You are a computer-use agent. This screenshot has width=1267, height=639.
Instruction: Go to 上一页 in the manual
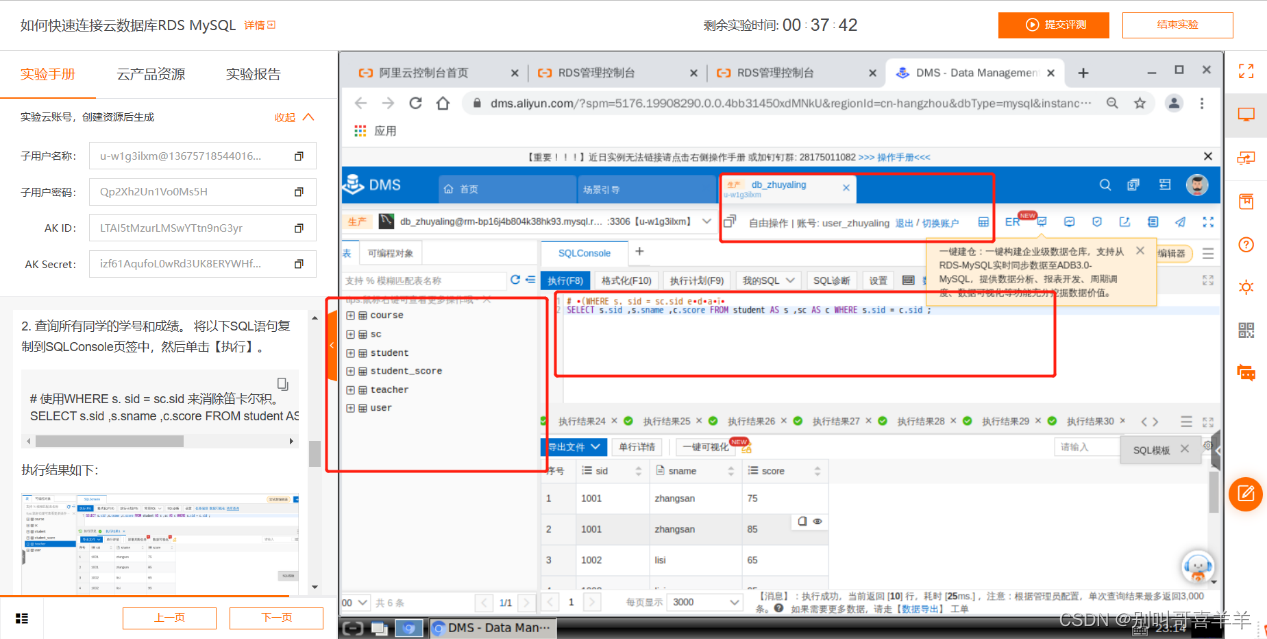(x=169, y=618)
